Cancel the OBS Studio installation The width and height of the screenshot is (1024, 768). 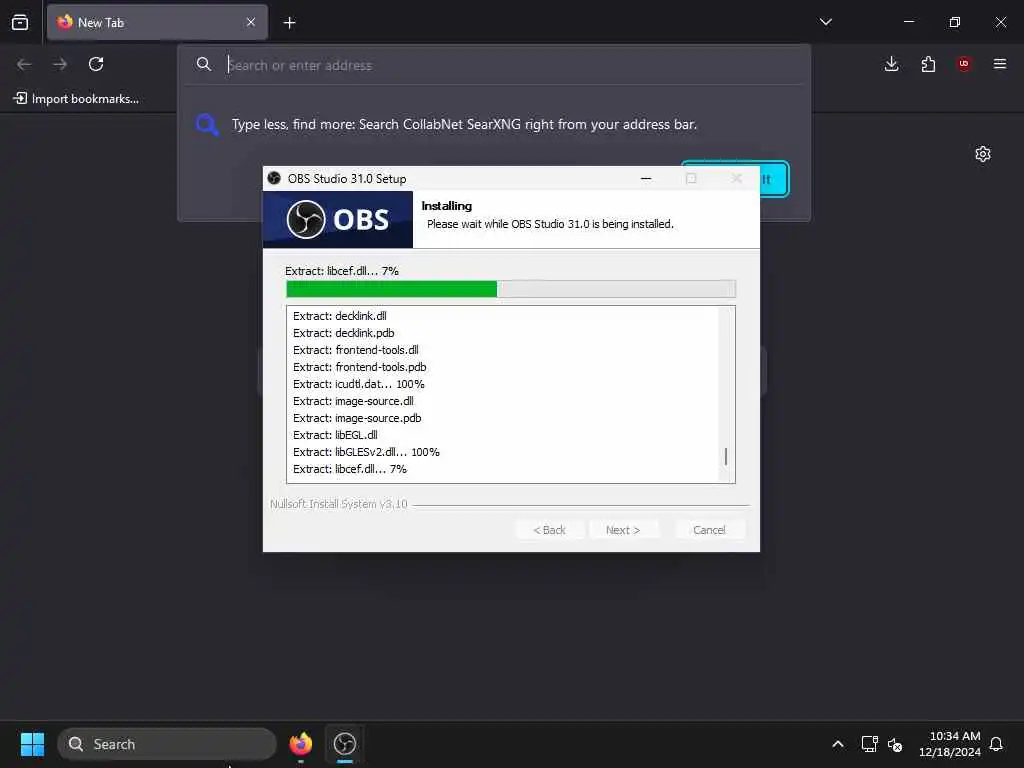[709, 530]
